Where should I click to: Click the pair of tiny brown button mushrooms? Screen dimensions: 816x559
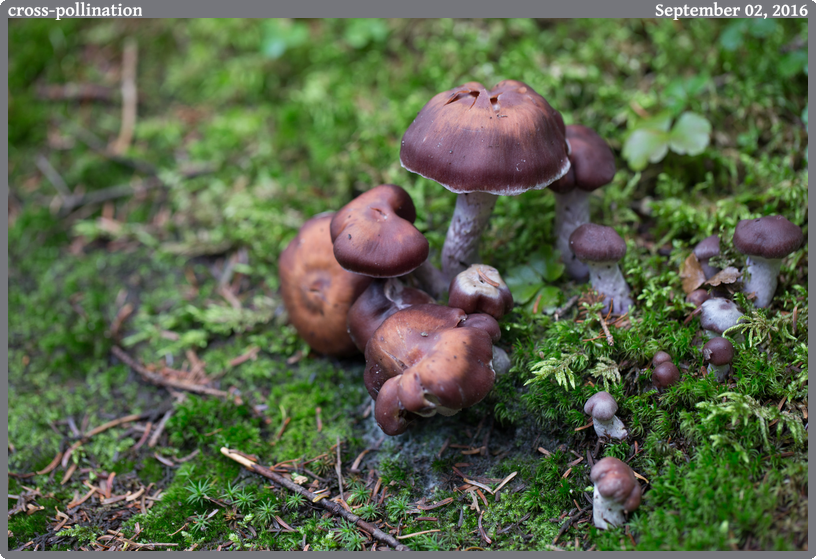[x=664, y=369]
